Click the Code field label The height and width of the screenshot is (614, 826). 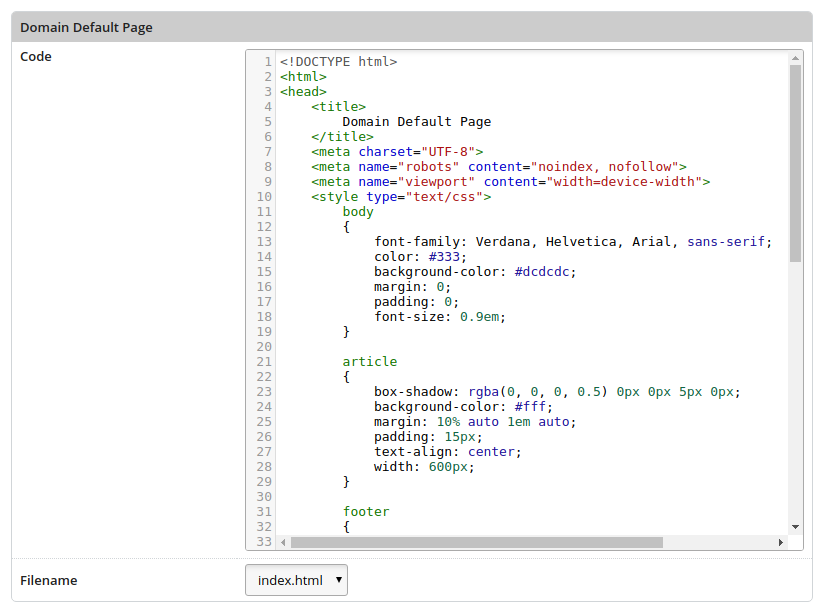click(36, 56)
